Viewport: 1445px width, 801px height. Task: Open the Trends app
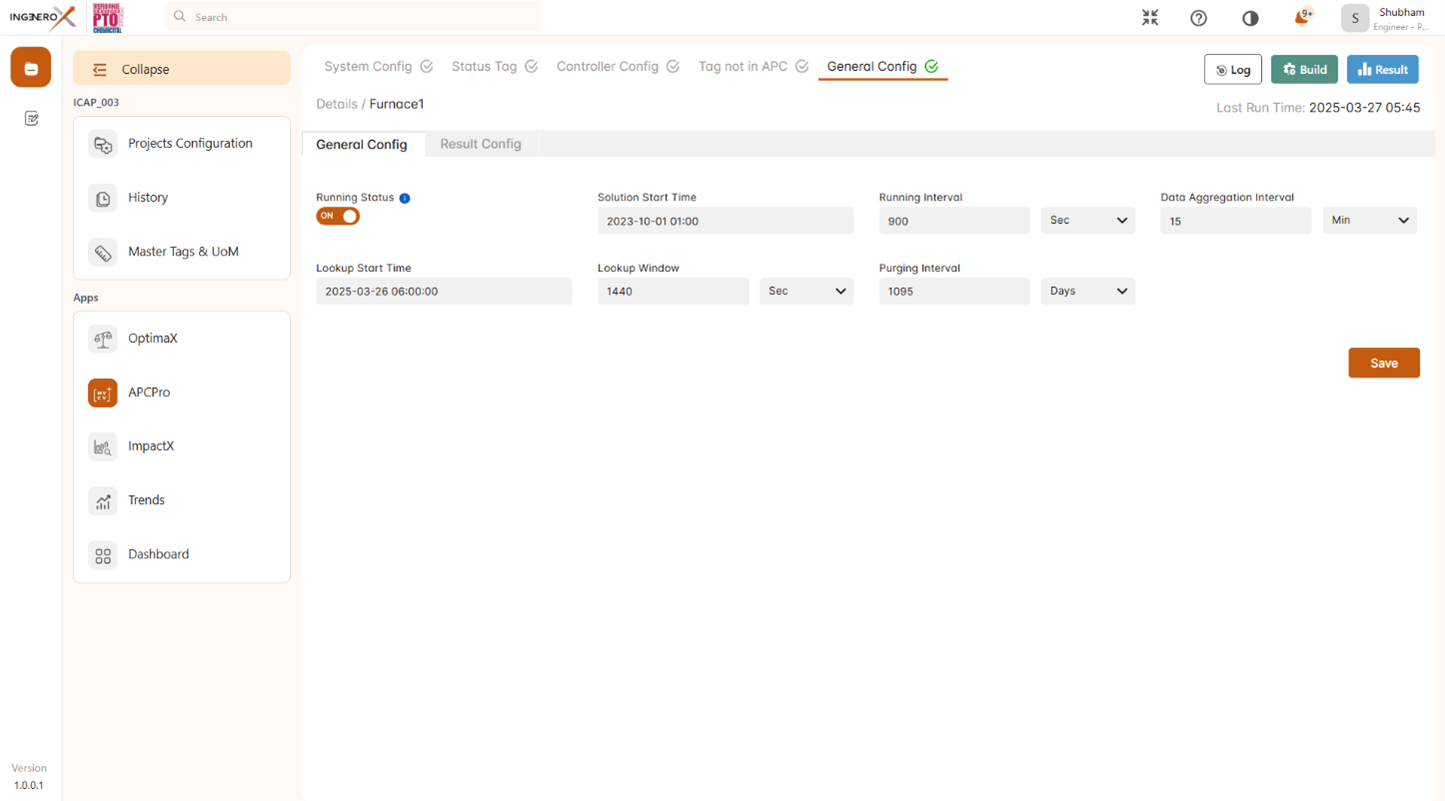146,501
